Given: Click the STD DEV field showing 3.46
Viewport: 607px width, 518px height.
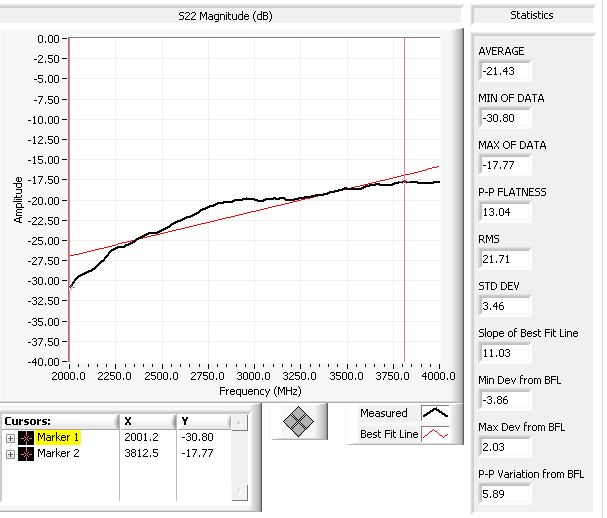Looking at the screenshot, I should 505,306.
